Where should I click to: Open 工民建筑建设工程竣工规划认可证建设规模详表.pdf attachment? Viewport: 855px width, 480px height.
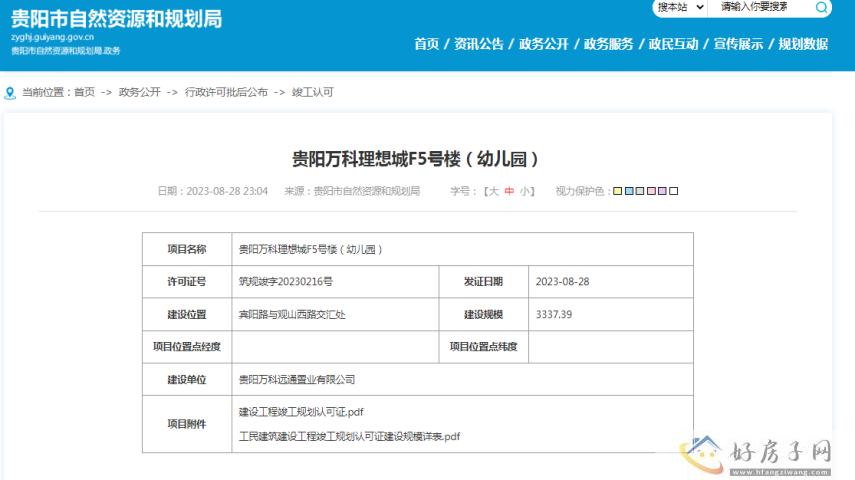pos(350,436)
